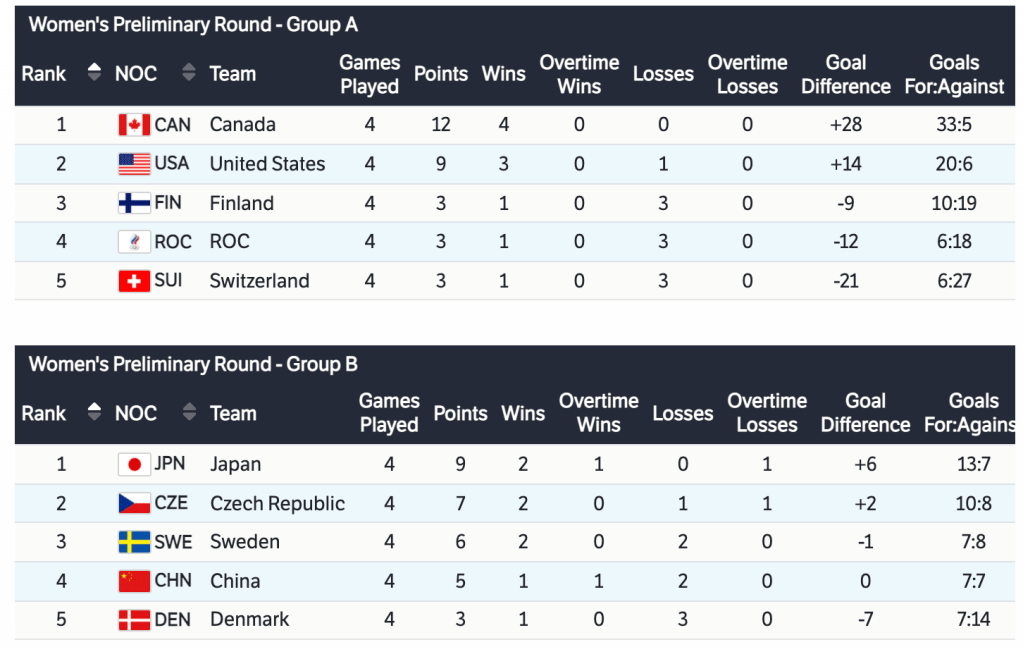Sort Group B by NOC arrows
This screenshot has width=1023, height=647.
(x=189, y=412)
